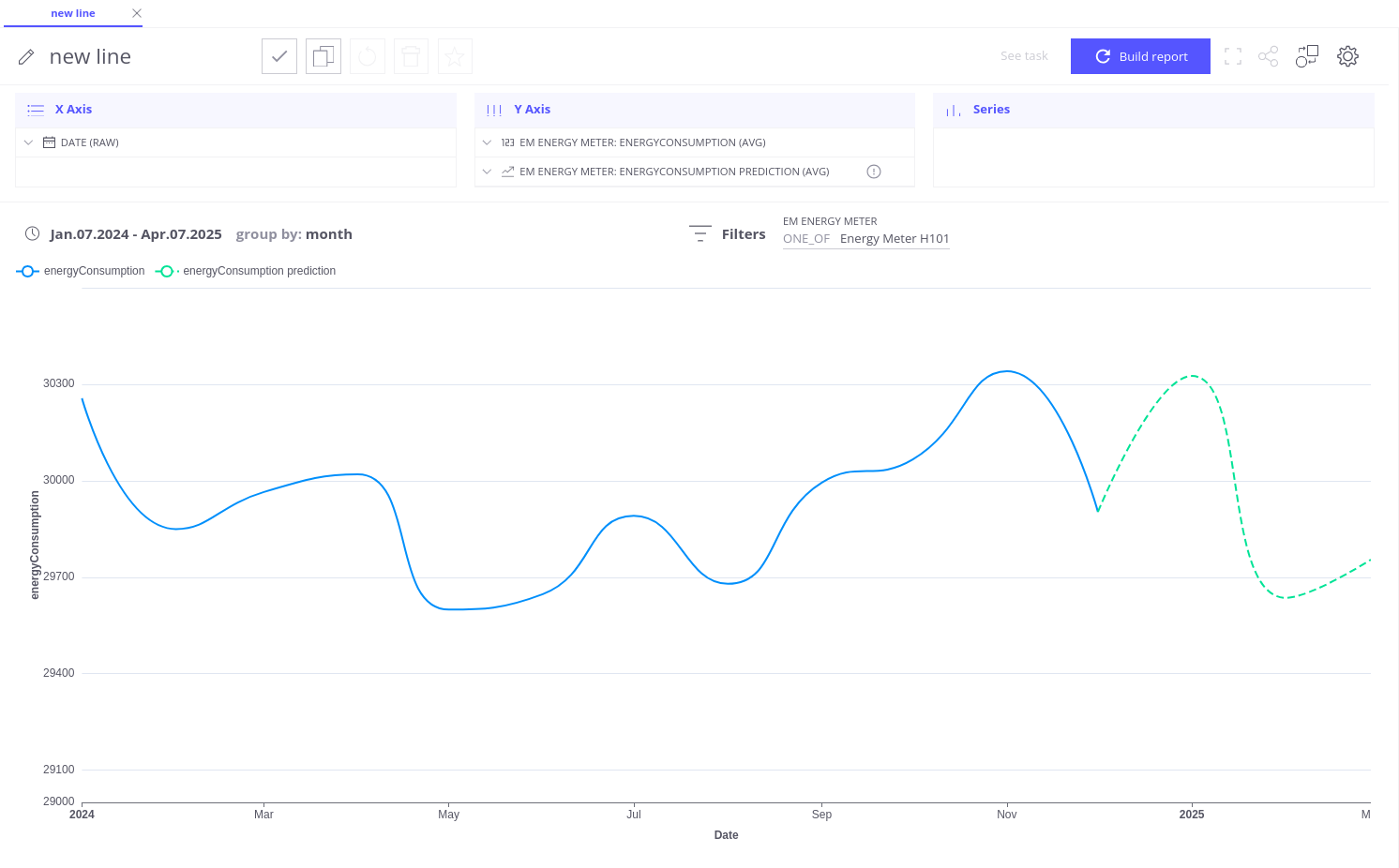This screenshot has width=1399, height=868.
Task: Open the settings gear icon
Action: 1347,56
